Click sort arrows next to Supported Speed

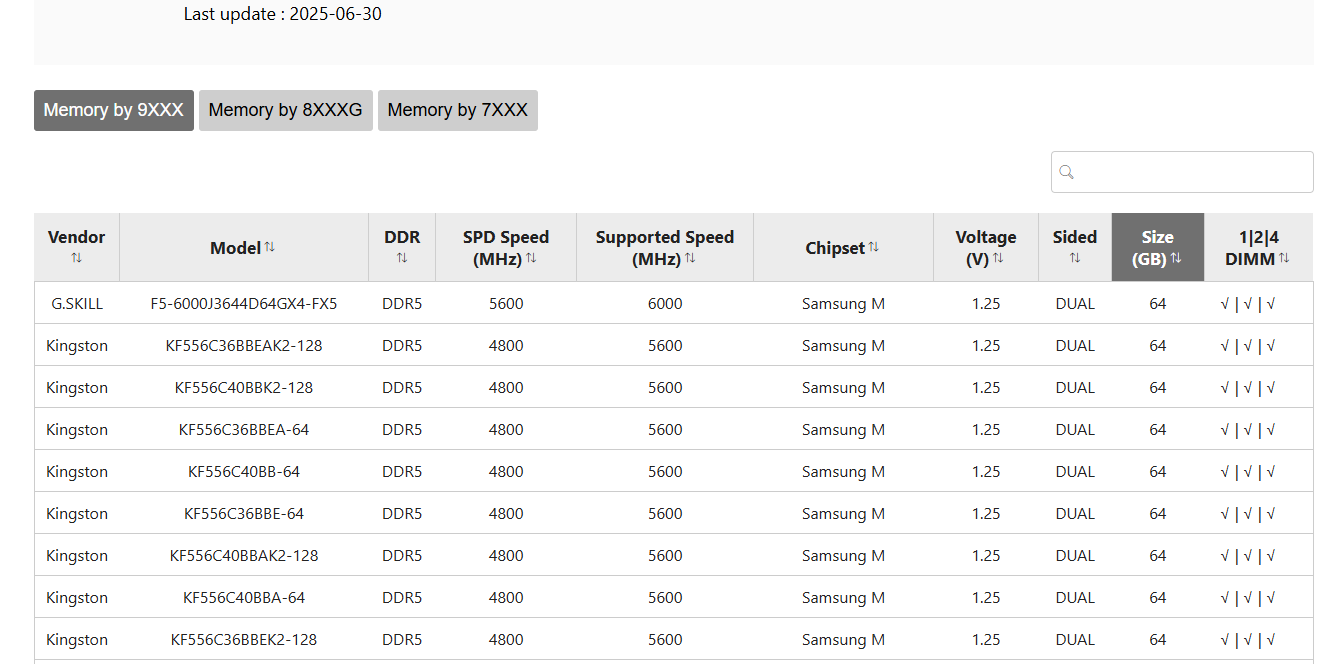coord(690,258)
